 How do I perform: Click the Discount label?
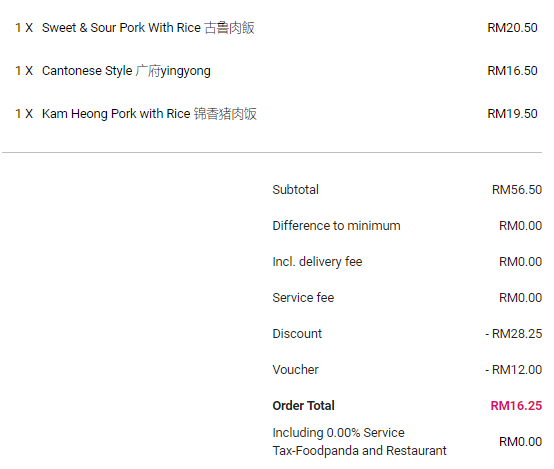[x=297, y=334]
